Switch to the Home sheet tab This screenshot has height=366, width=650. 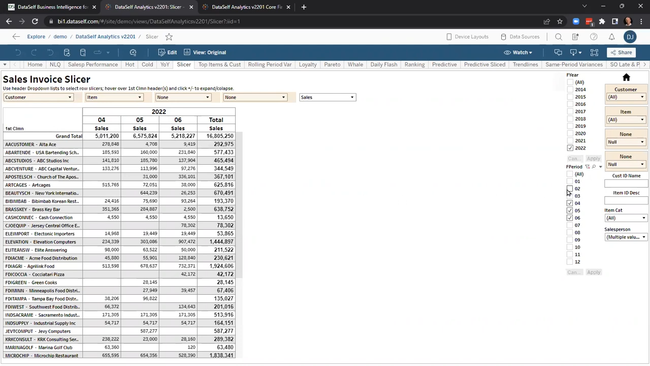click(35, 65)
